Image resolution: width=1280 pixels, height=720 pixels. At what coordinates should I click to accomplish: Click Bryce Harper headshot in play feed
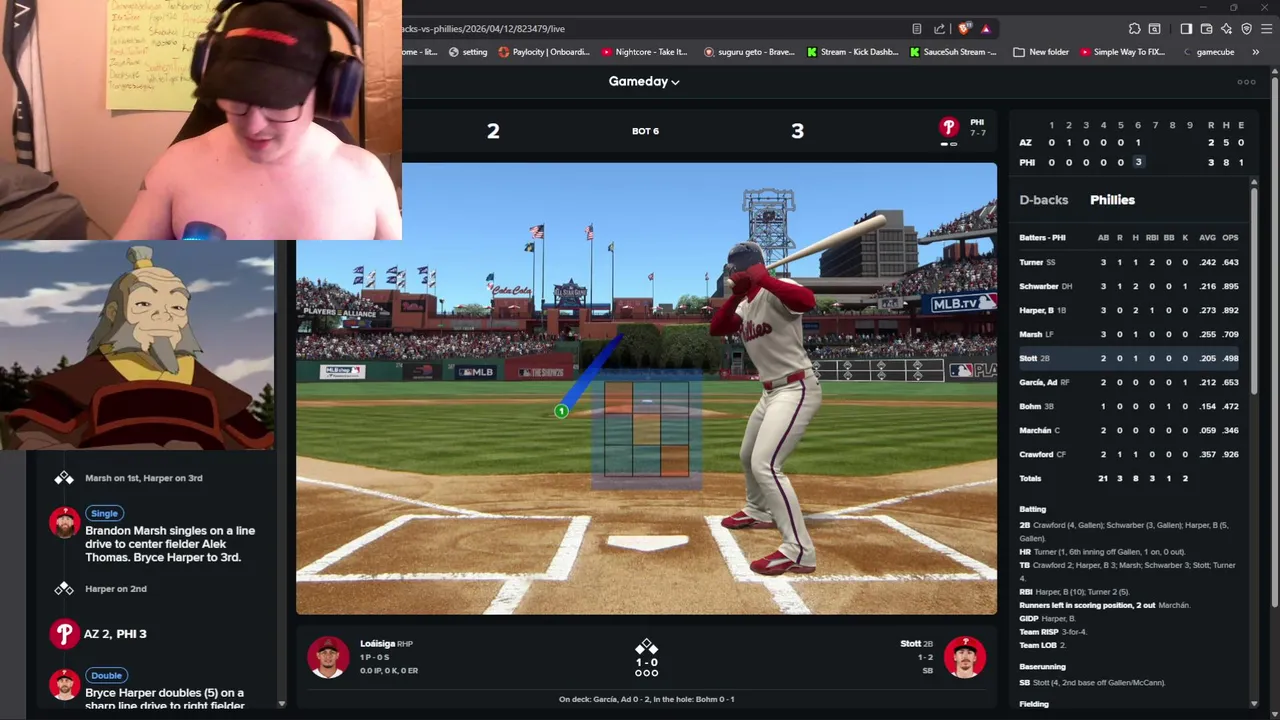pos(65,684)
